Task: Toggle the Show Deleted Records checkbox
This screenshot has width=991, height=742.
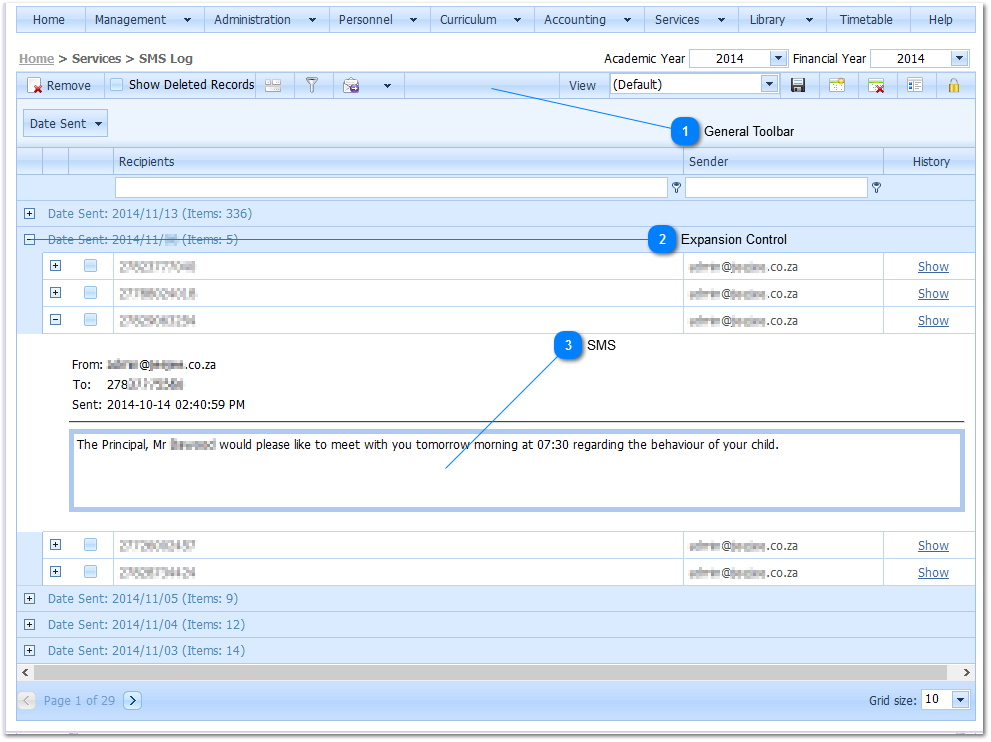Action: 116,85
